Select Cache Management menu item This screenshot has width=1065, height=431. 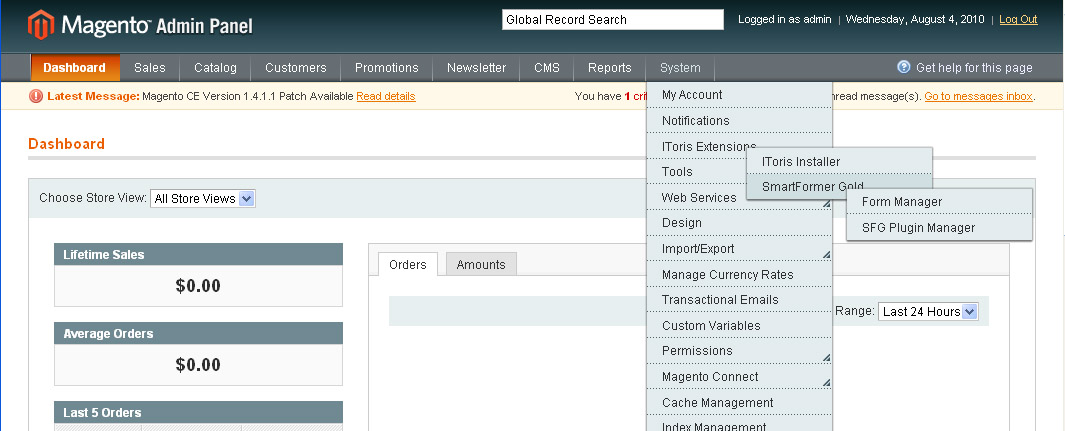740,402
